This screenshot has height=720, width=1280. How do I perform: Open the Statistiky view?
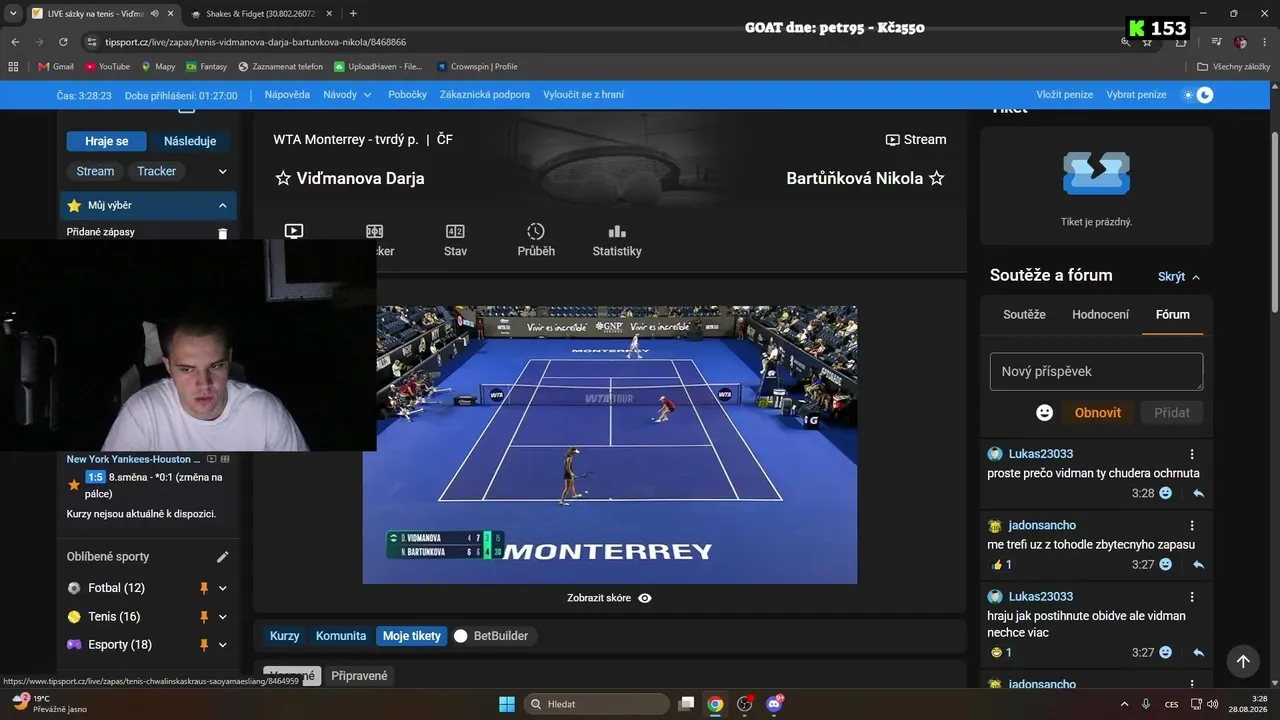pyautogui.click(x=617, y=240)
